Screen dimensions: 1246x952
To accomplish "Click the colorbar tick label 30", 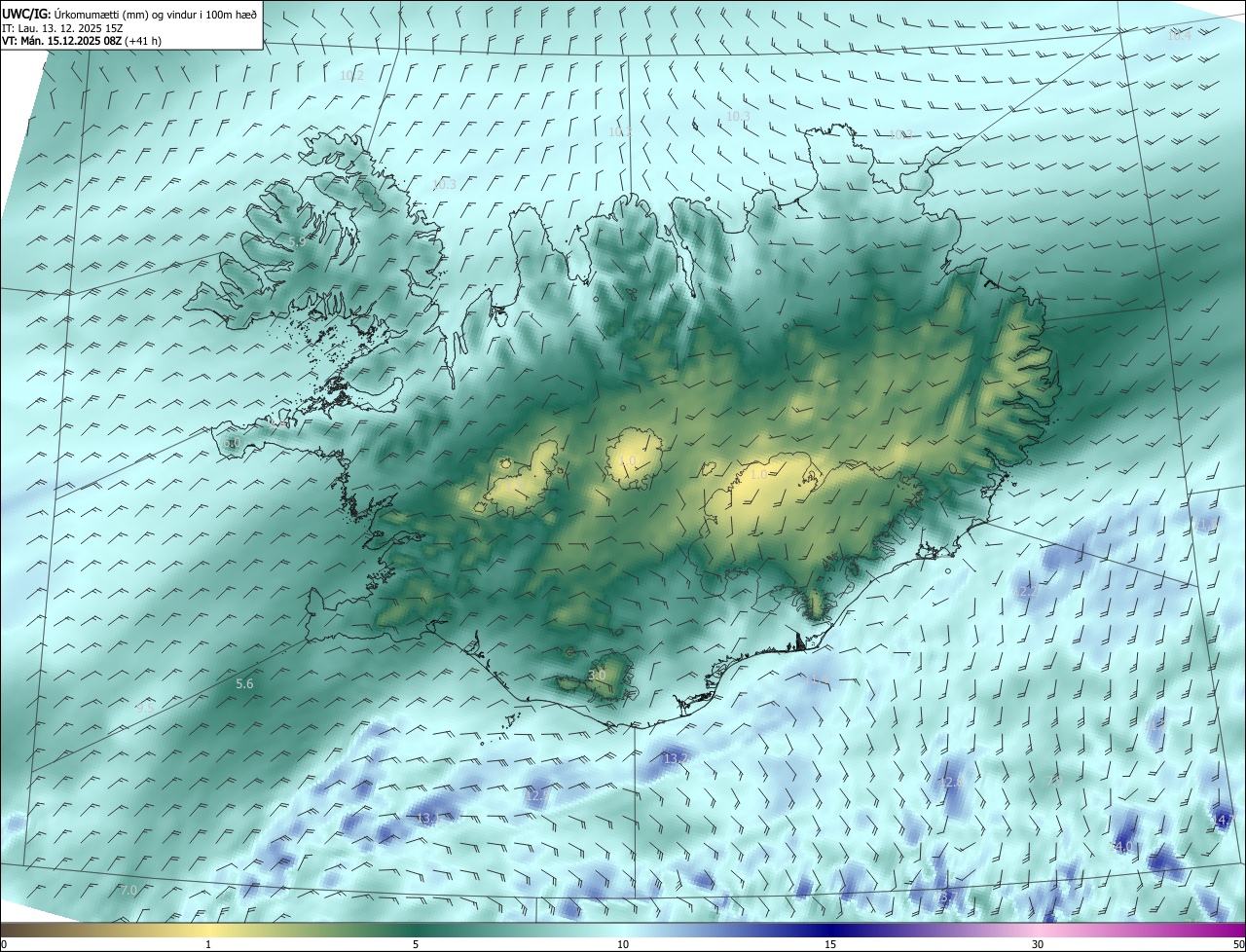I will tap(1038, 944).
